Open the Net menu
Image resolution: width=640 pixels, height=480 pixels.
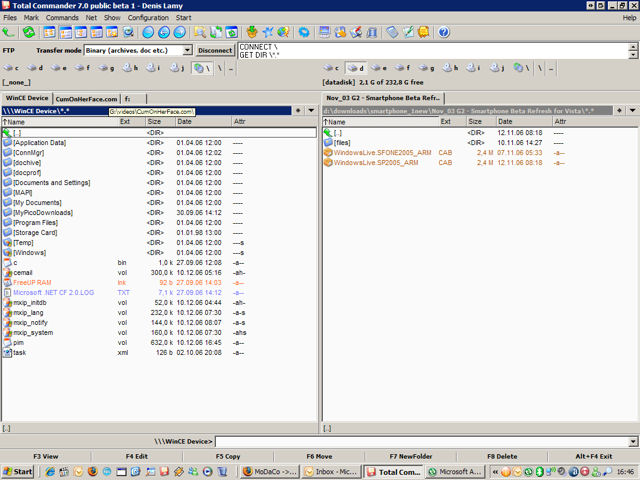click(x=91, y=18)
